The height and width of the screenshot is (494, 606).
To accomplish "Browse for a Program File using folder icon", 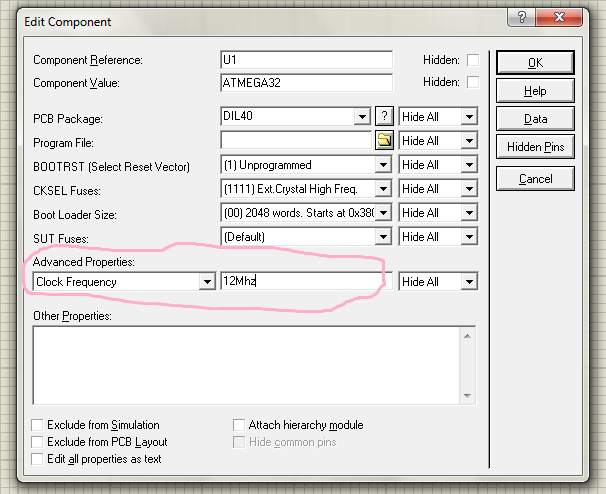I will pos(384,140).
